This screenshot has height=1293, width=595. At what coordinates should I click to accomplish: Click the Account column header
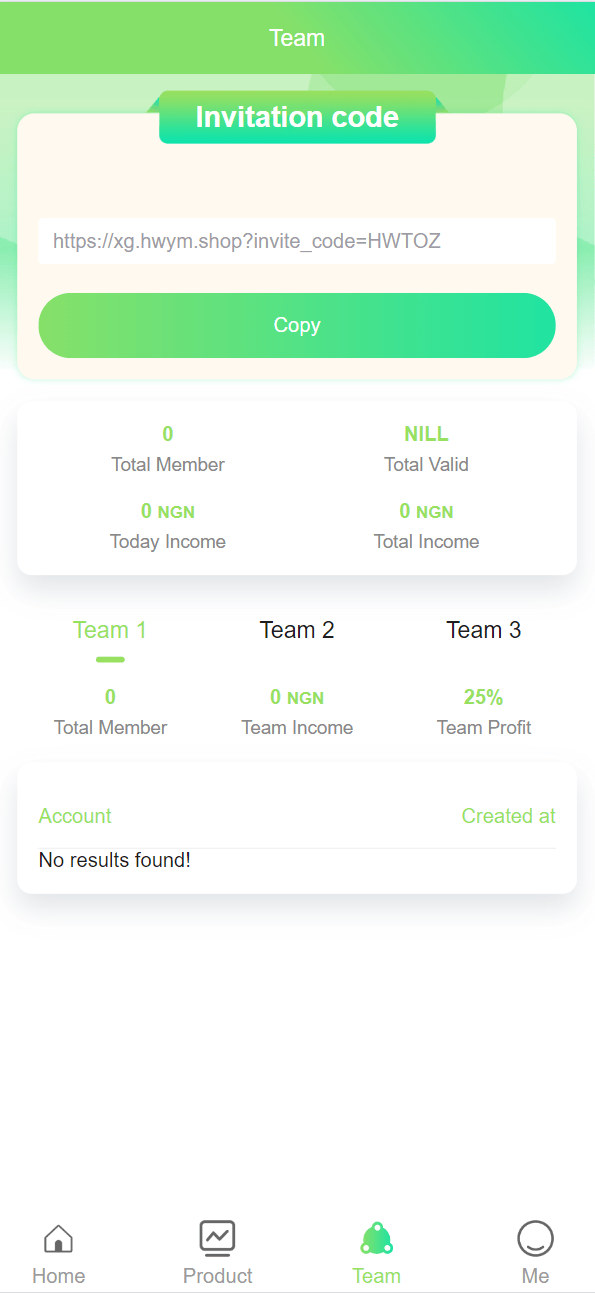(x=75, y=816)
